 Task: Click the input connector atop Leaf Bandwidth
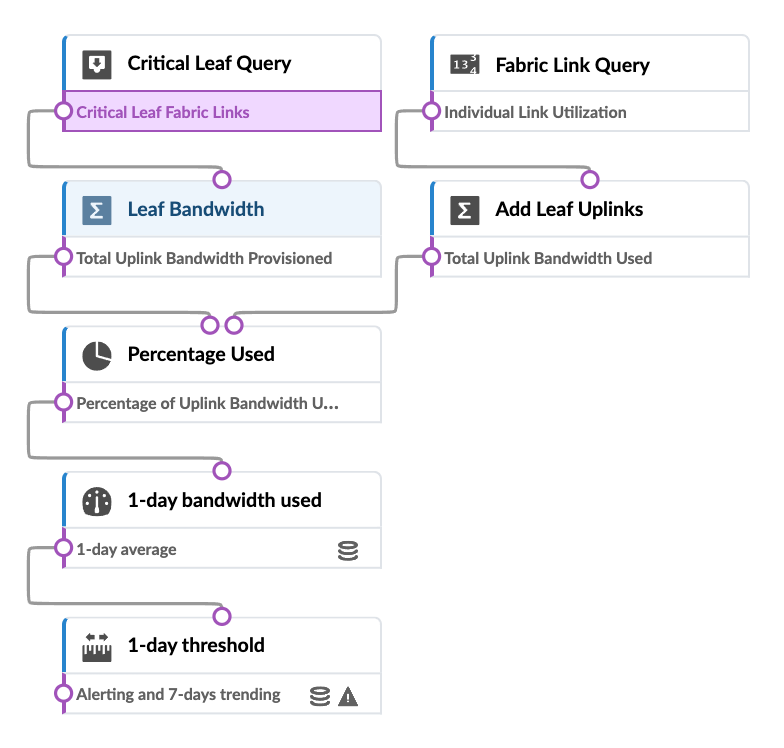tap(222, 180)
